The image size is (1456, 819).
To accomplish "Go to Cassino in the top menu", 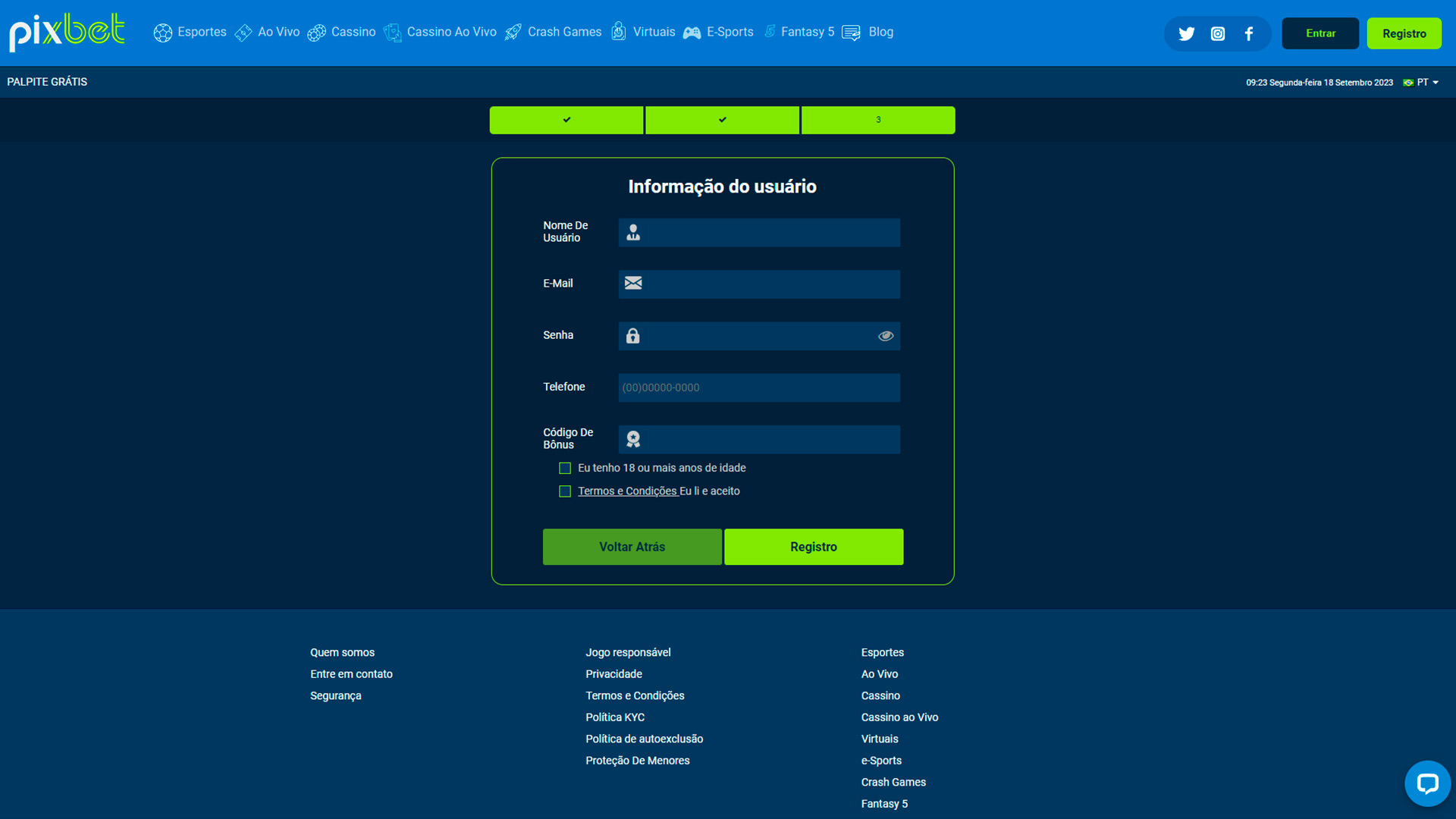I will [353, 32].
